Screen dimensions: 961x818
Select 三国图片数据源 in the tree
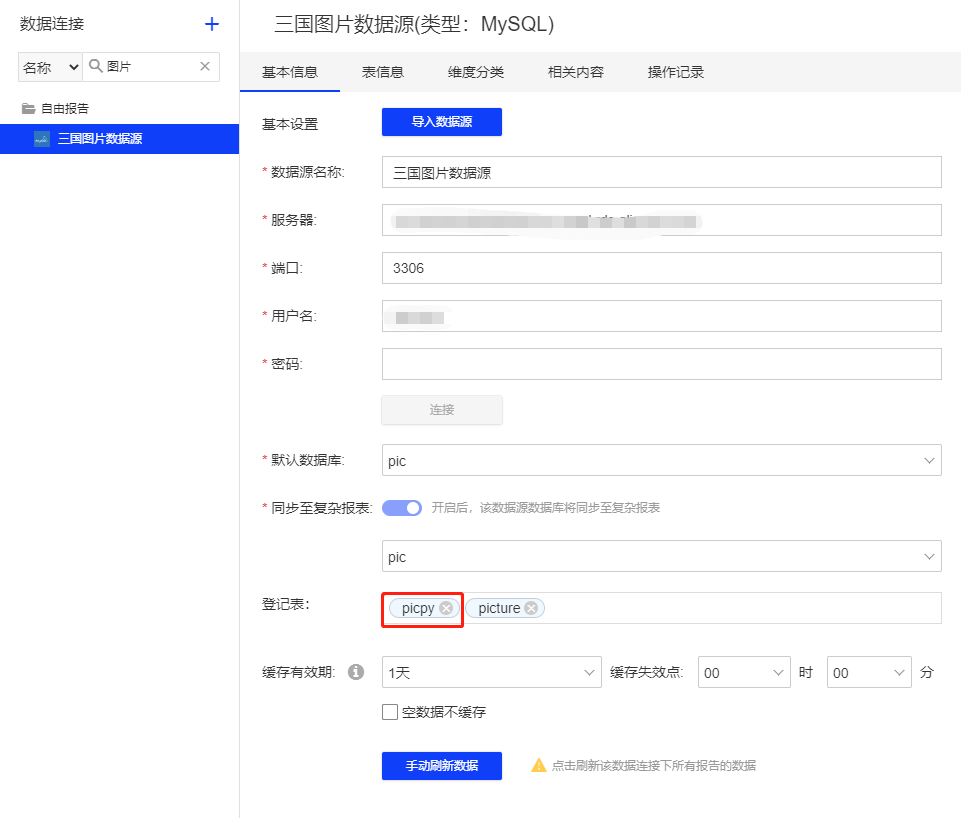pyautogui.click(x=100, y=139)
